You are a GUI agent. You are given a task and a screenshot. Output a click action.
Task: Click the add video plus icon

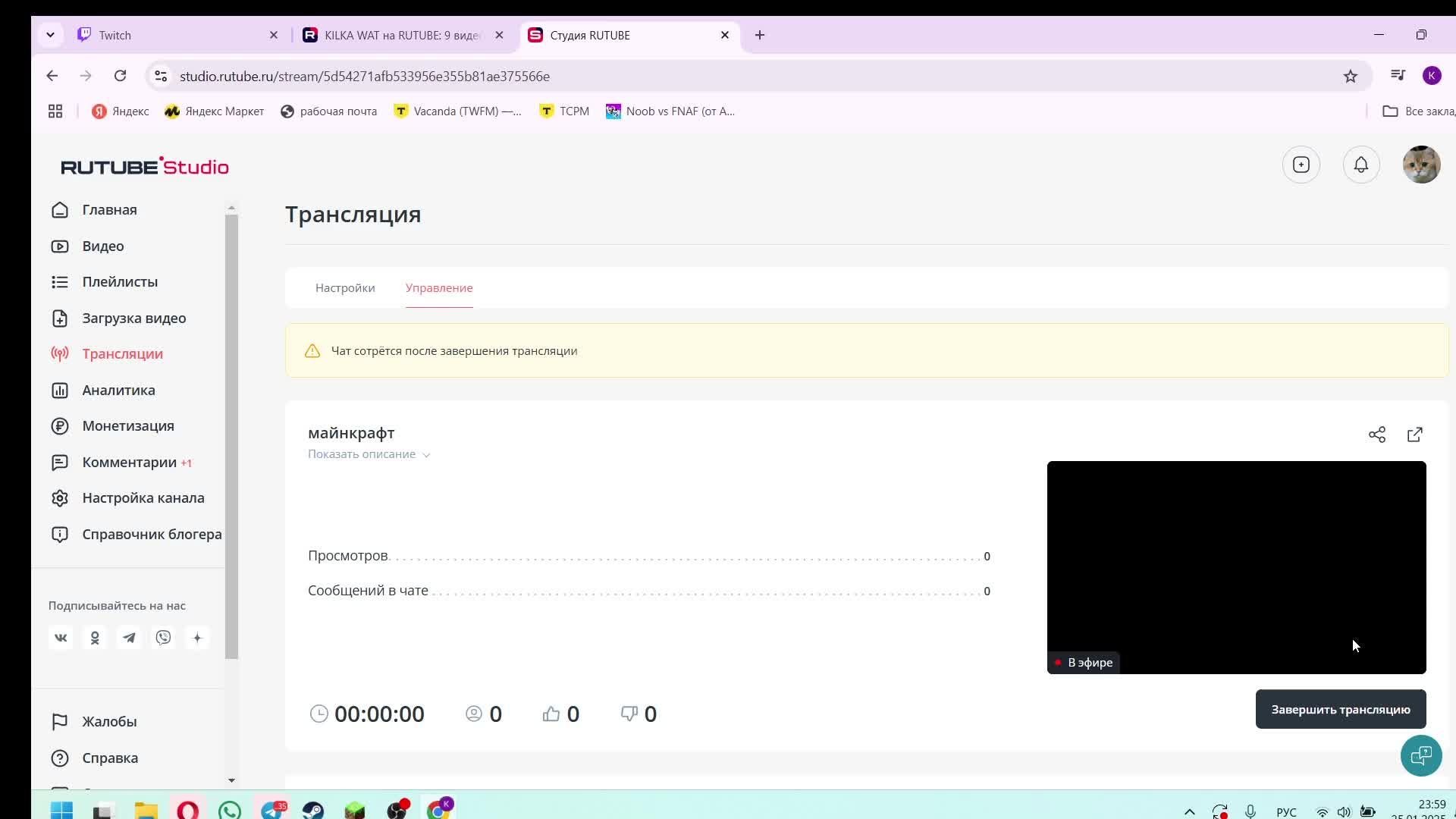click(x=1301, y=165)
